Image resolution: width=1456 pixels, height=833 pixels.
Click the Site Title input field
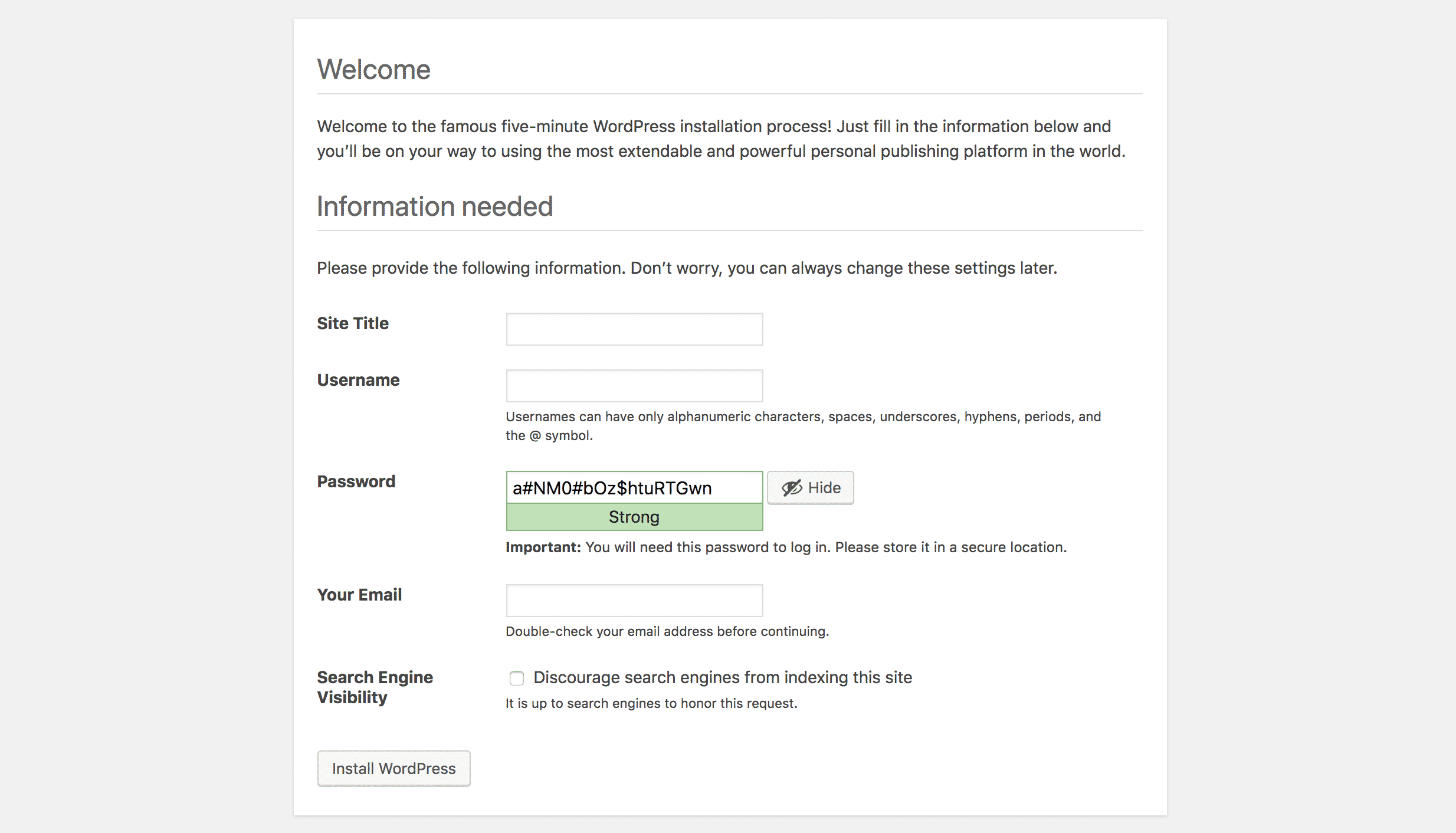tap(634, 329)
